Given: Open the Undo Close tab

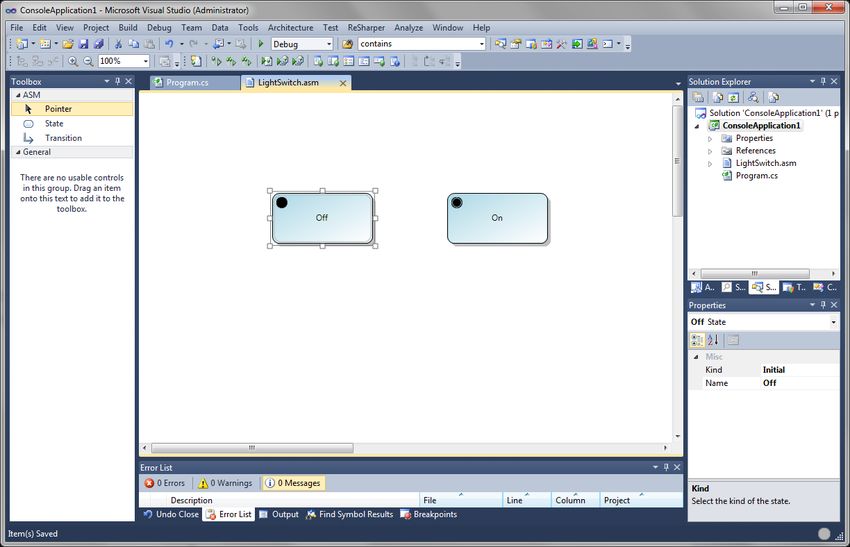Looking at the screenshot, I should pyautogui.click(x=171, y=514).
